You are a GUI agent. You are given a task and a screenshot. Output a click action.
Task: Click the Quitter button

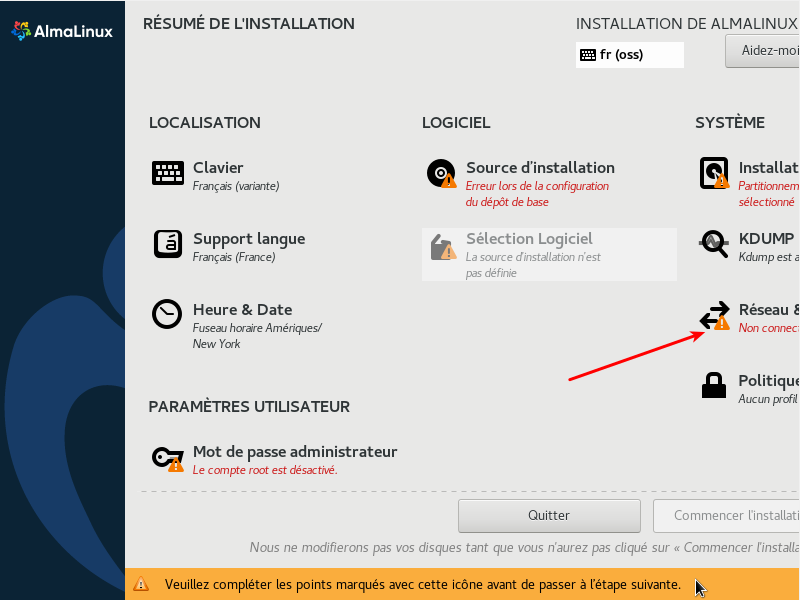[x=549, y=516]
